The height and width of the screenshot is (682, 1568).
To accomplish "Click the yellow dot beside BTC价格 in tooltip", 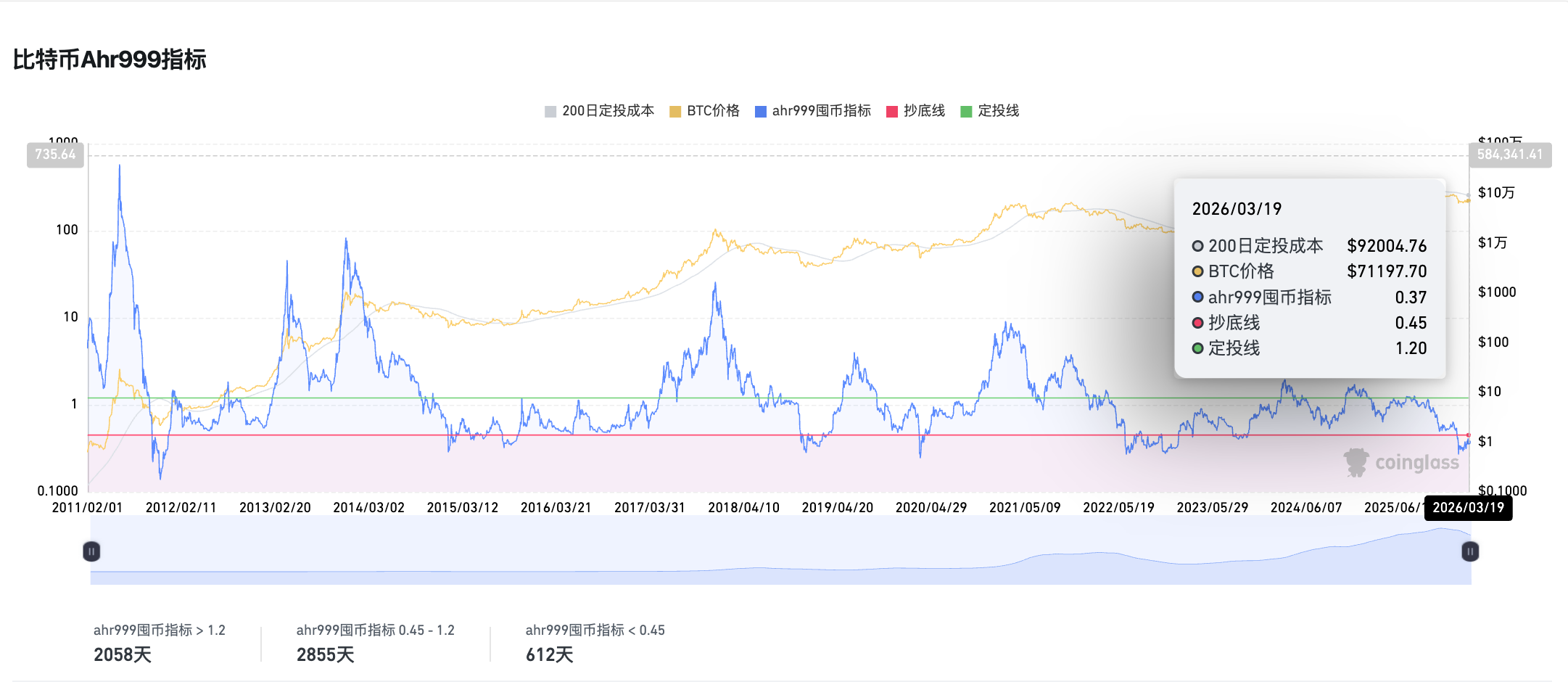I will (1197, 271).
